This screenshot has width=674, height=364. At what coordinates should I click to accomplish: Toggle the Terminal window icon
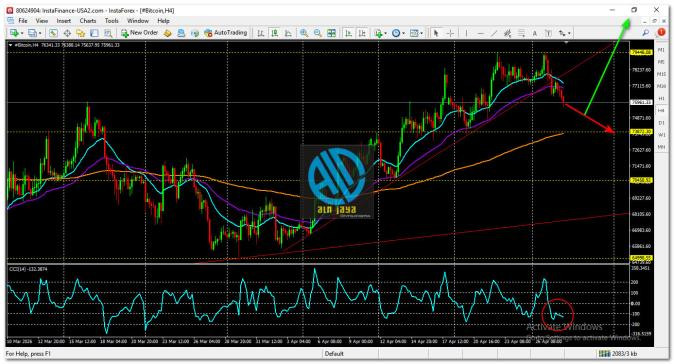coord(94,33)
